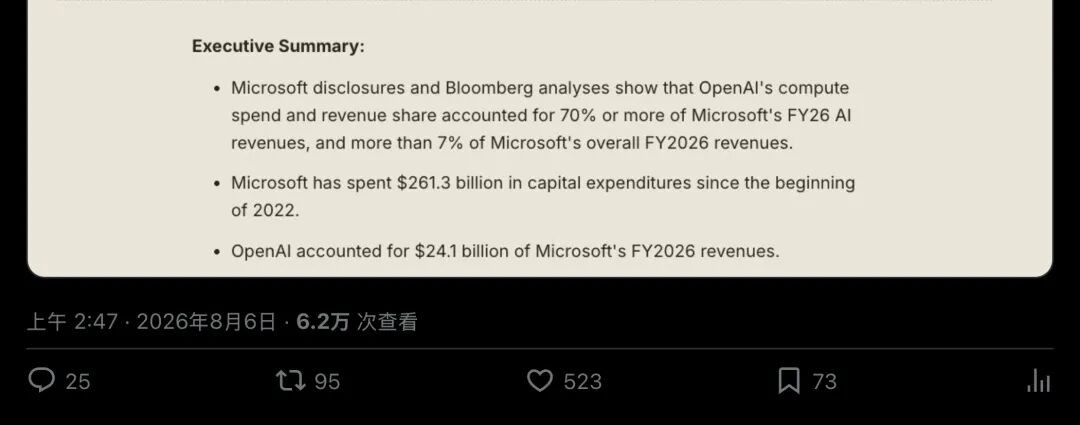Repost using the retweet arrows icon
The image size is (1080, 425).
[290, 380]
